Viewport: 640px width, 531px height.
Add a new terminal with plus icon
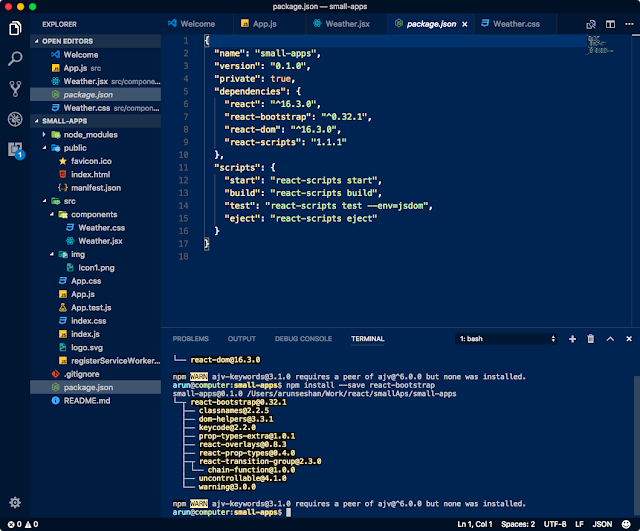click(572, 339)
